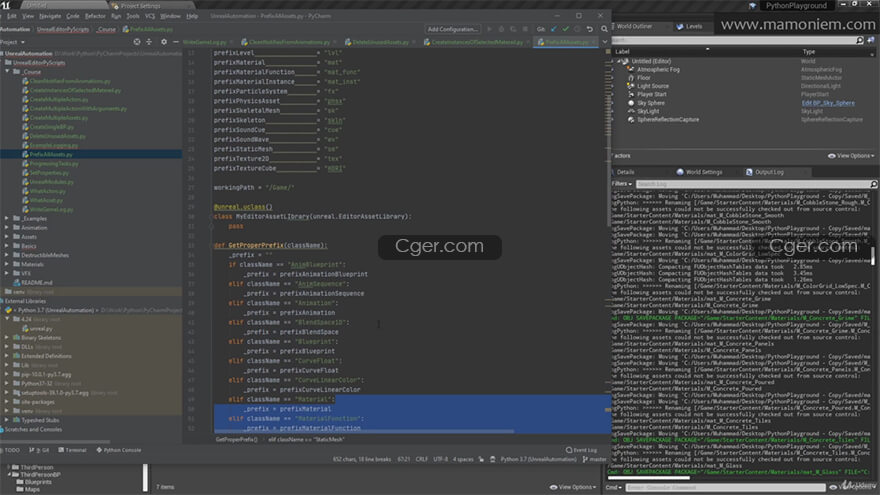Open the Event Log
This screenshot has height=495, width=880.
[581, 450]
